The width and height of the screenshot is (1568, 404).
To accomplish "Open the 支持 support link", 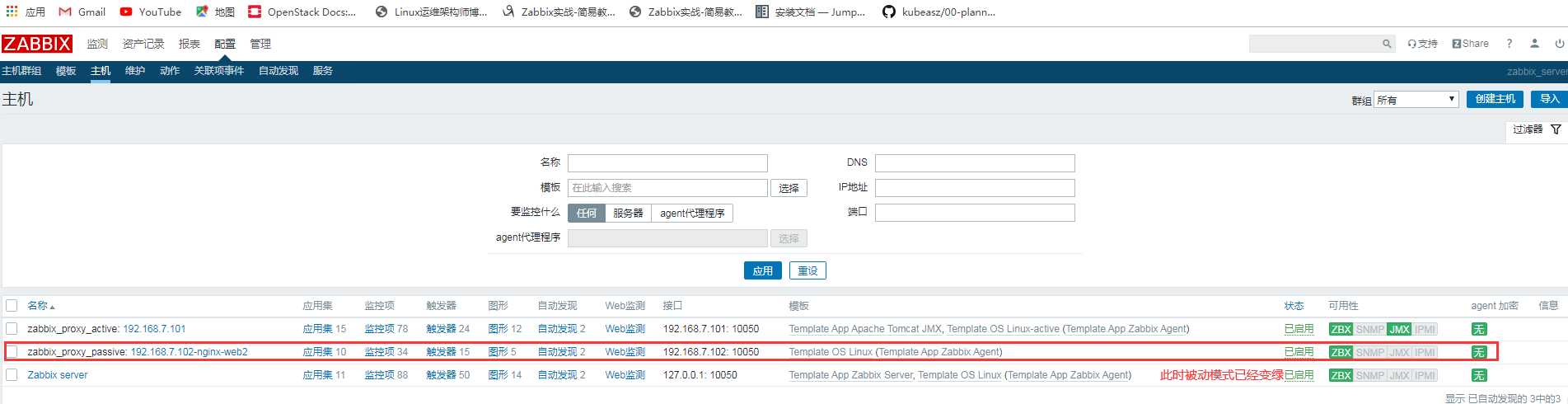I will 1422,44.
